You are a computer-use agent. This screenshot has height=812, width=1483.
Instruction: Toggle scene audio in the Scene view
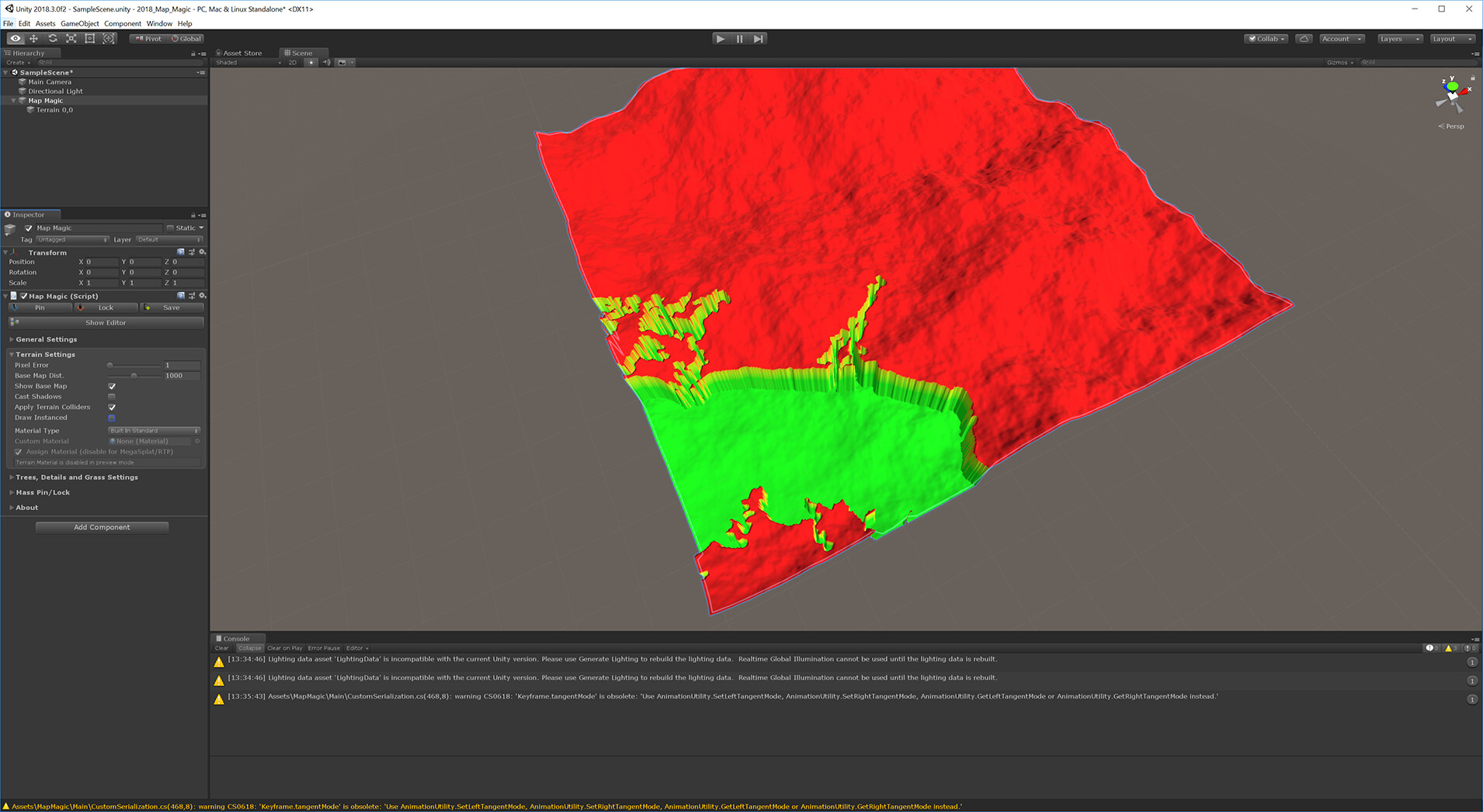tap(327, 62)
